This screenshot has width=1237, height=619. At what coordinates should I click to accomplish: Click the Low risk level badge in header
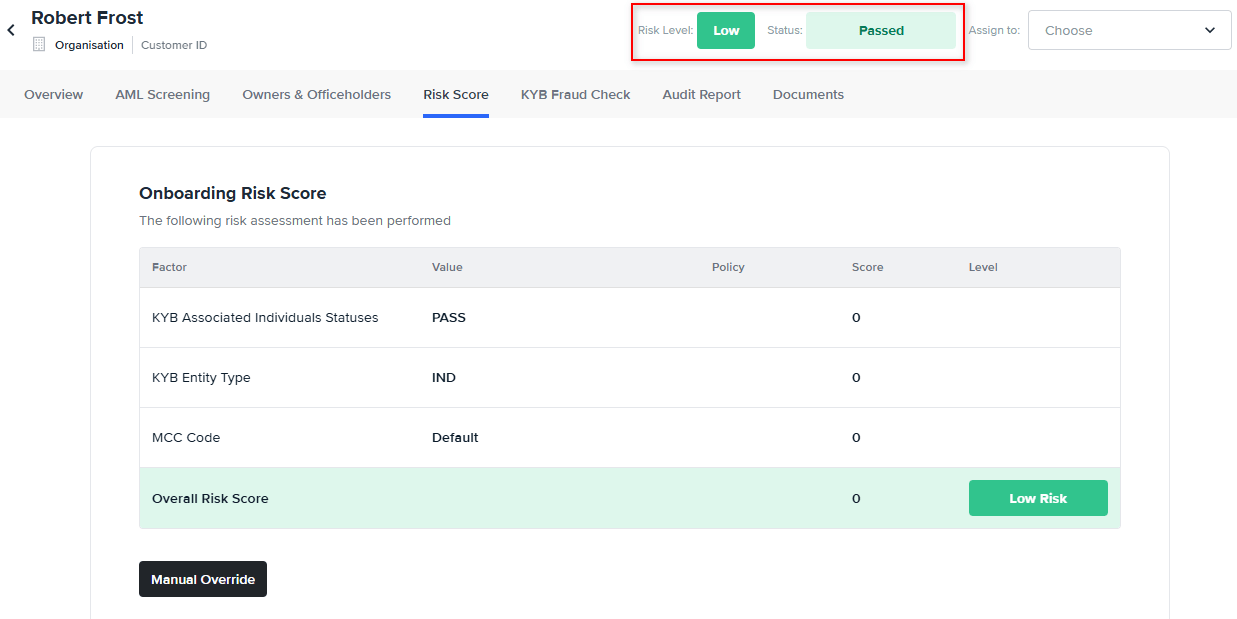click(725, 30)
